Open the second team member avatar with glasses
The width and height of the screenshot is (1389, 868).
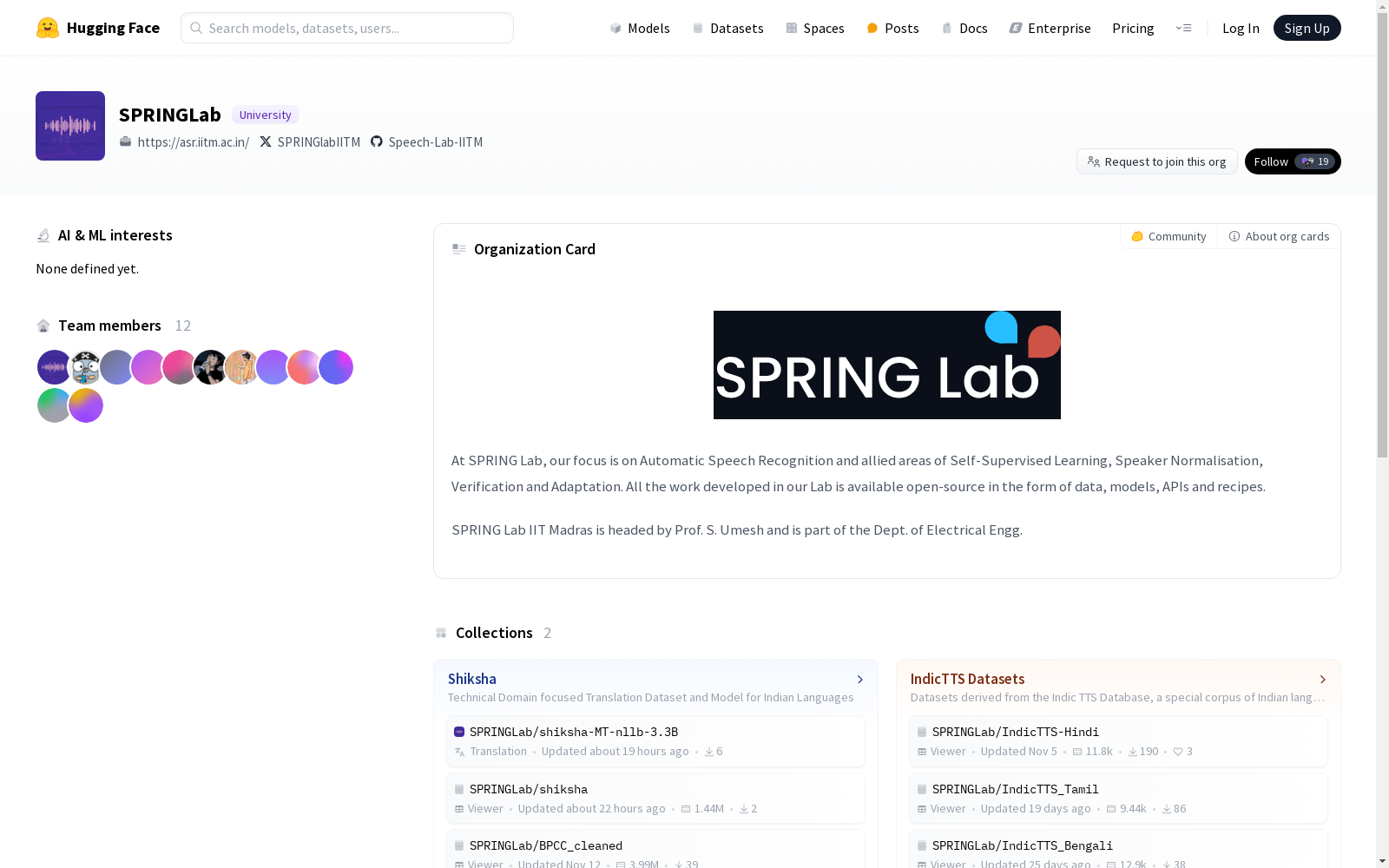pos(85,367)
